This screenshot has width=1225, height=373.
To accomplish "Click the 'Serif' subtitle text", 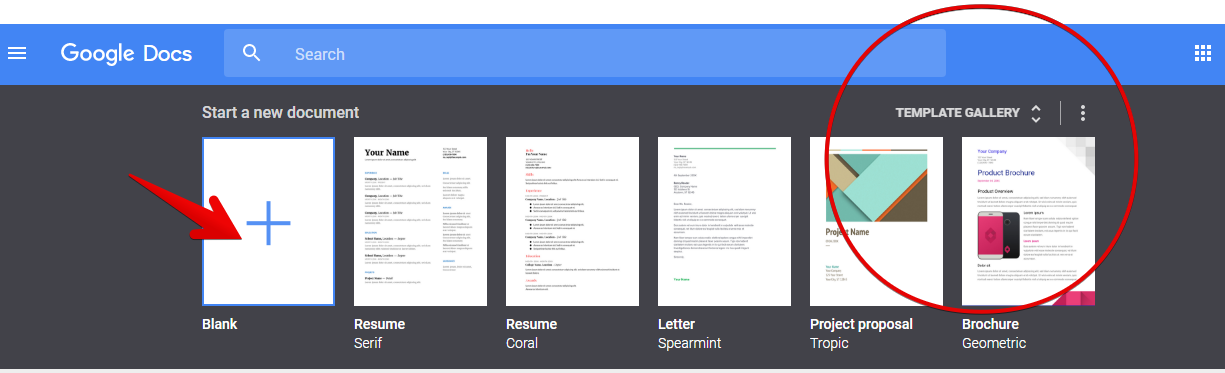I will (368, 343).
